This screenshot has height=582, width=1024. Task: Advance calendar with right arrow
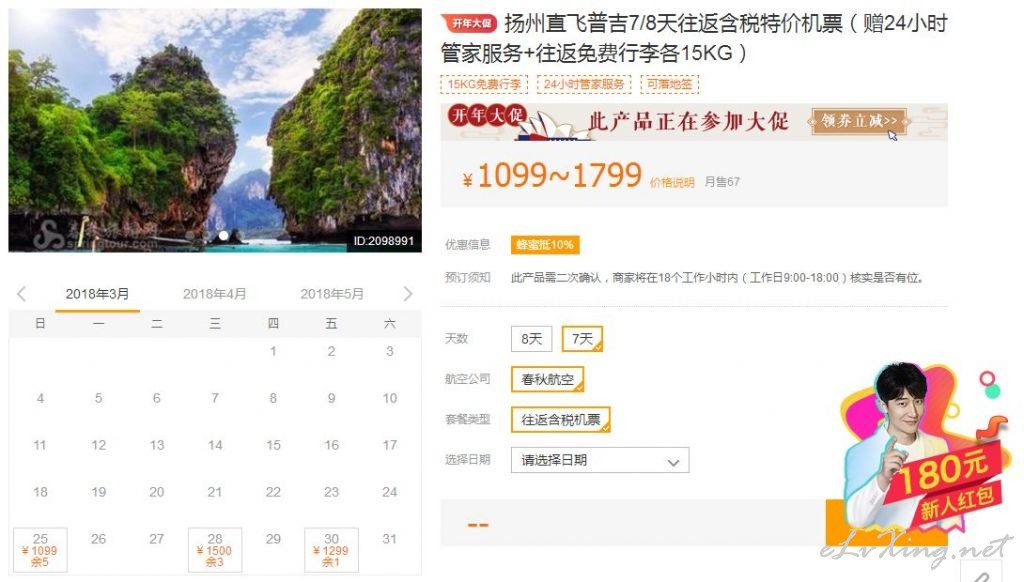[x=408, y=294]
